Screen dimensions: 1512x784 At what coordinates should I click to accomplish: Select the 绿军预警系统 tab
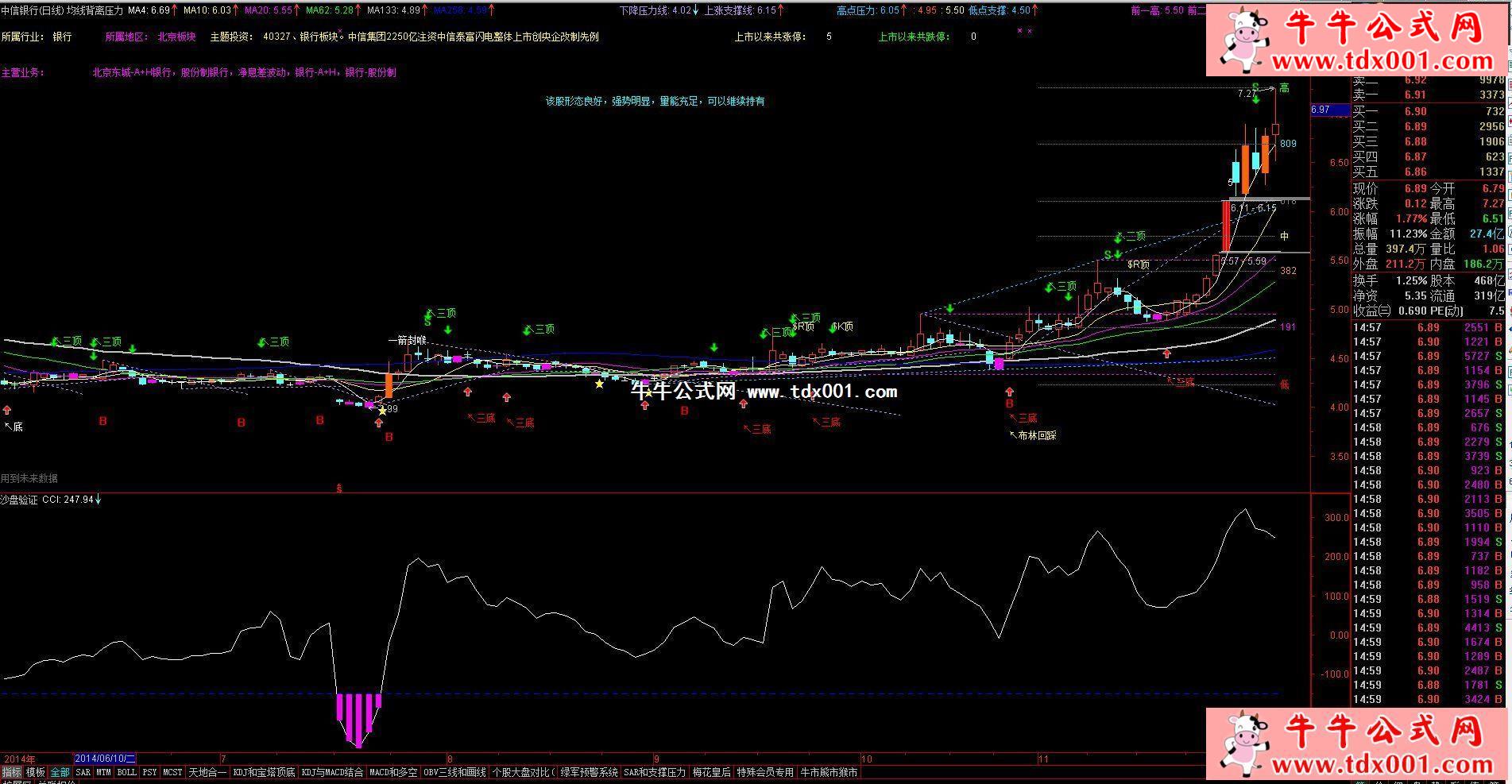coord(589,772)
